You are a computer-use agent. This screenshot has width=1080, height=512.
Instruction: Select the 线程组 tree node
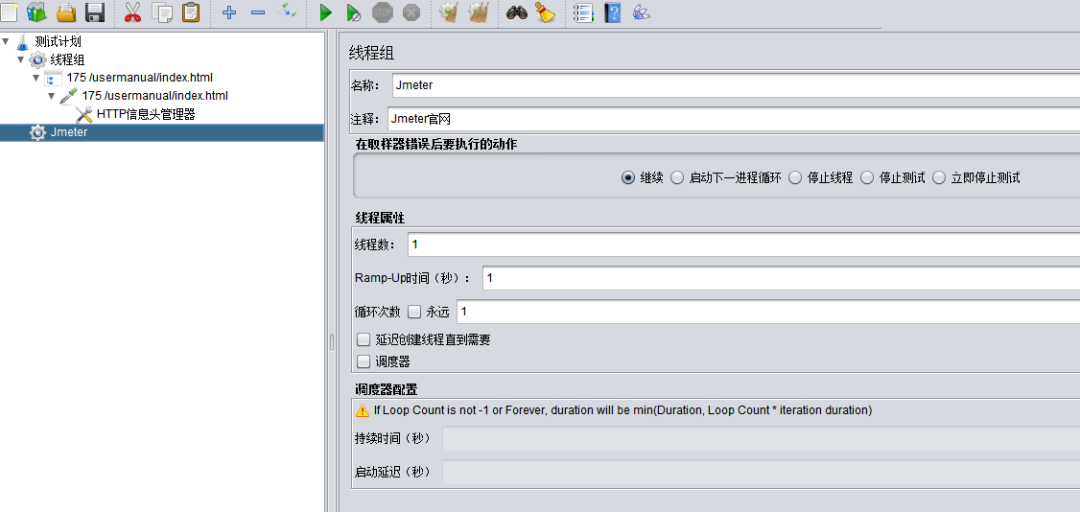(x=68, y=60)
